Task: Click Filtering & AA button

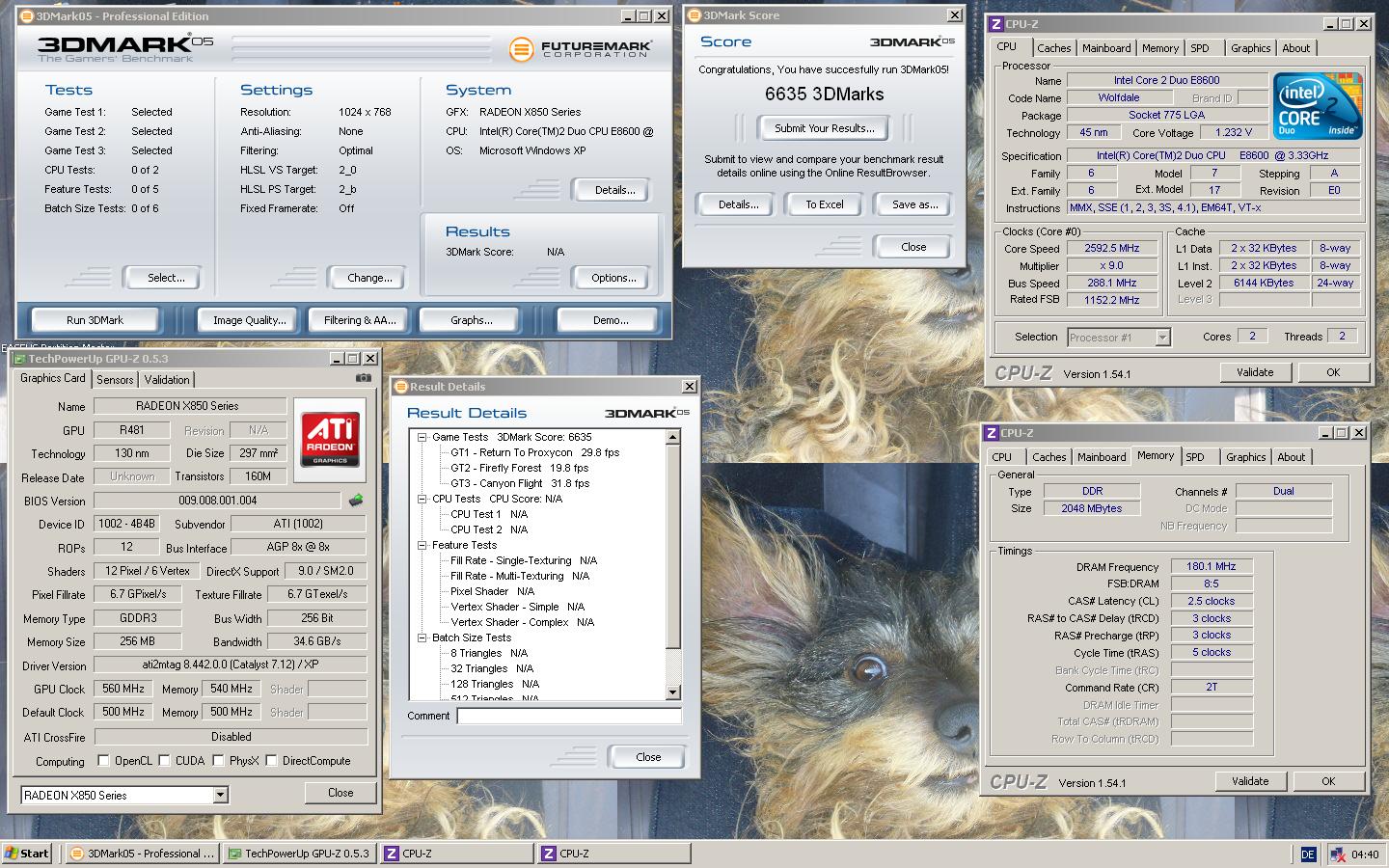Action: 360,320
